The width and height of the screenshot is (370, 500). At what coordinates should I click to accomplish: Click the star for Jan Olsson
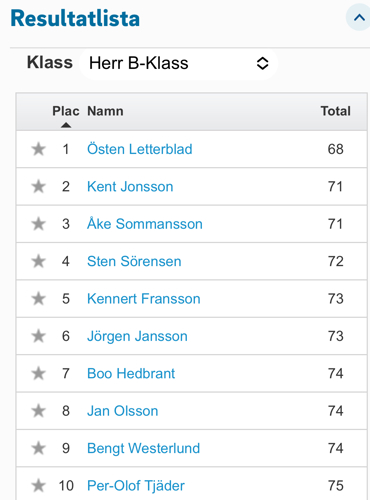coord(38,411)
